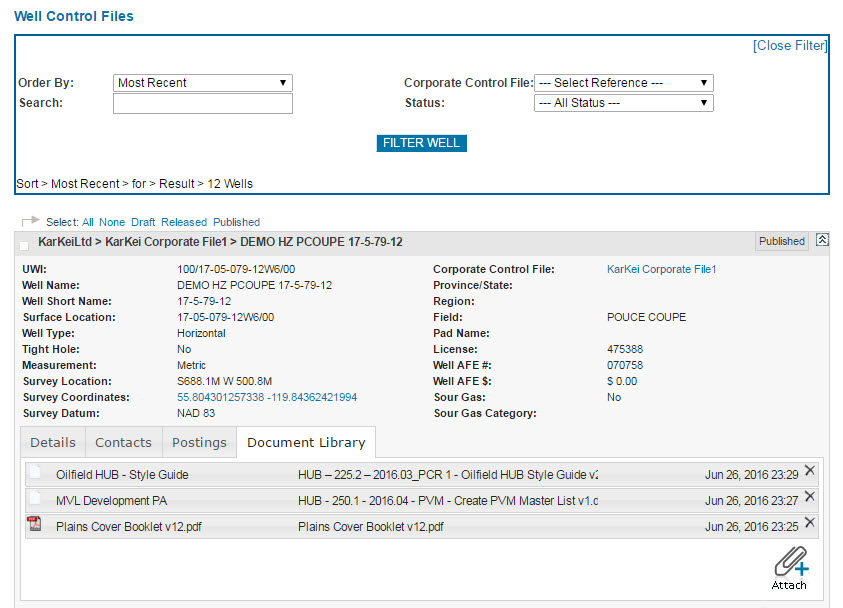Viewport: 843px width, 608px height.
Task: Select all Released wells link
Action: click(184, 222)
